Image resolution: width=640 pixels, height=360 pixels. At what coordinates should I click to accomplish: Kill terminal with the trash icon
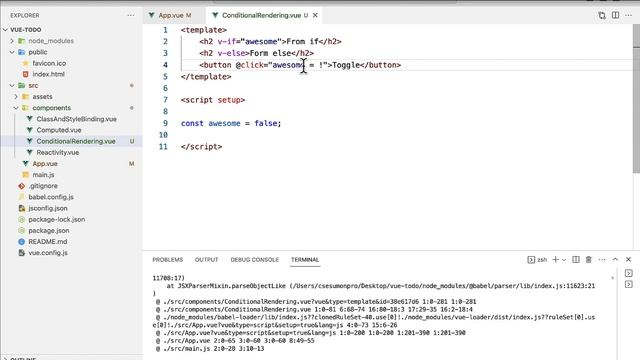[589, 260]
